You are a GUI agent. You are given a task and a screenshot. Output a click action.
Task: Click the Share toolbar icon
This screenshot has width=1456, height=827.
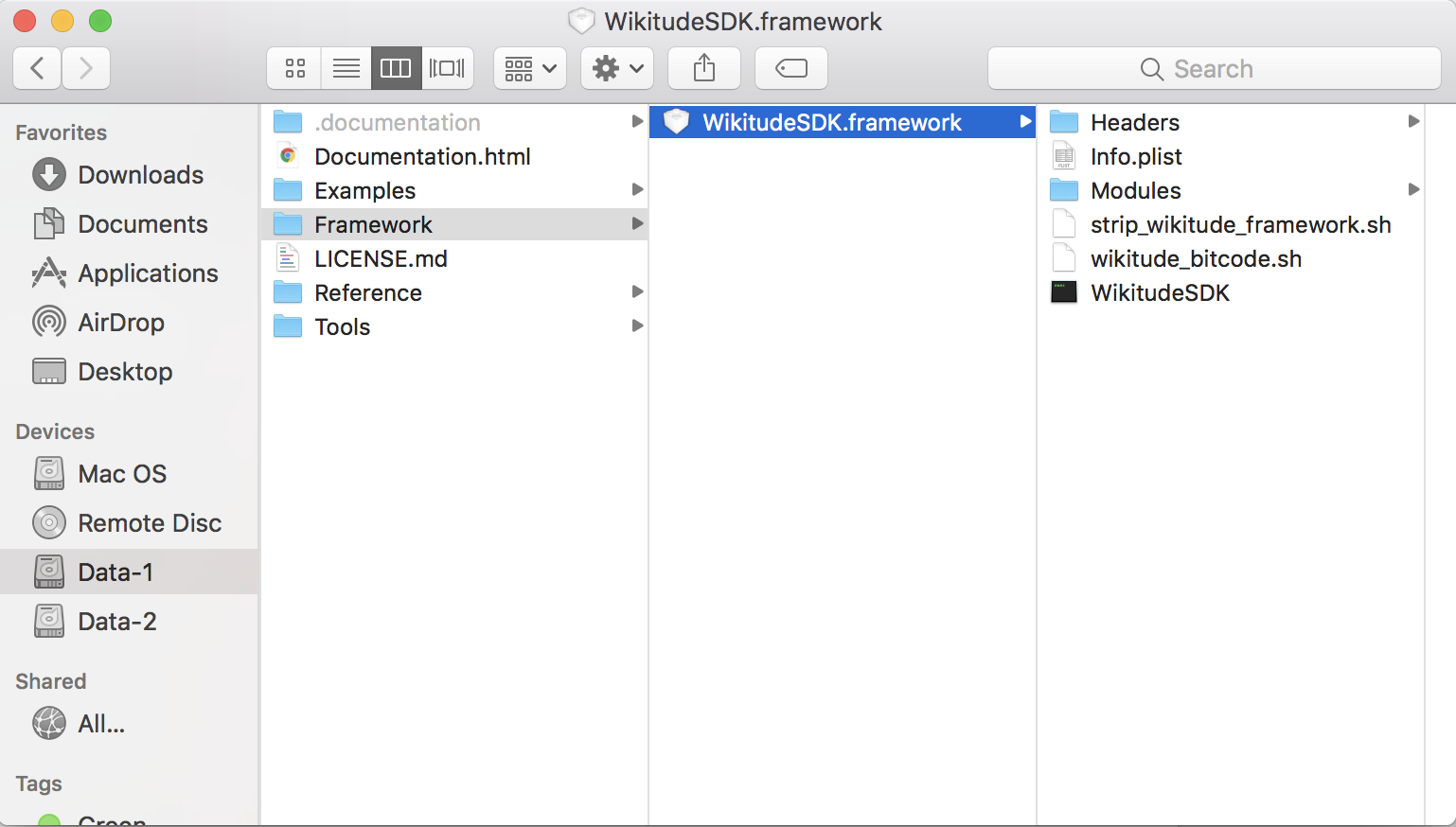coord(704,68)
